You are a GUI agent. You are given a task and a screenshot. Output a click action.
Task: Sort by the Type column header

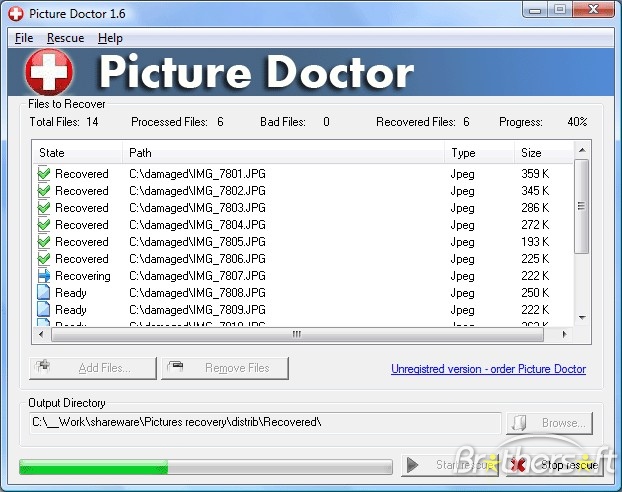click(x=479, y=153)
